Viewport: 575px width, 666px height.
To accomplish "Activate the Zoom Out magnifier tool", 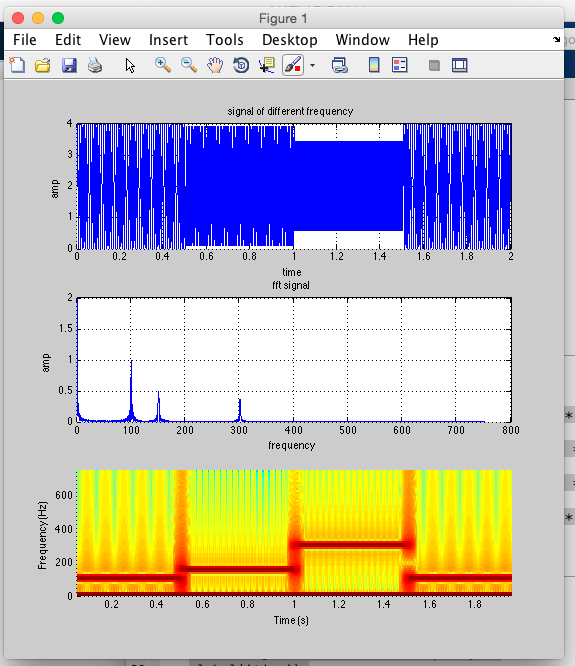I will [189, 65].
